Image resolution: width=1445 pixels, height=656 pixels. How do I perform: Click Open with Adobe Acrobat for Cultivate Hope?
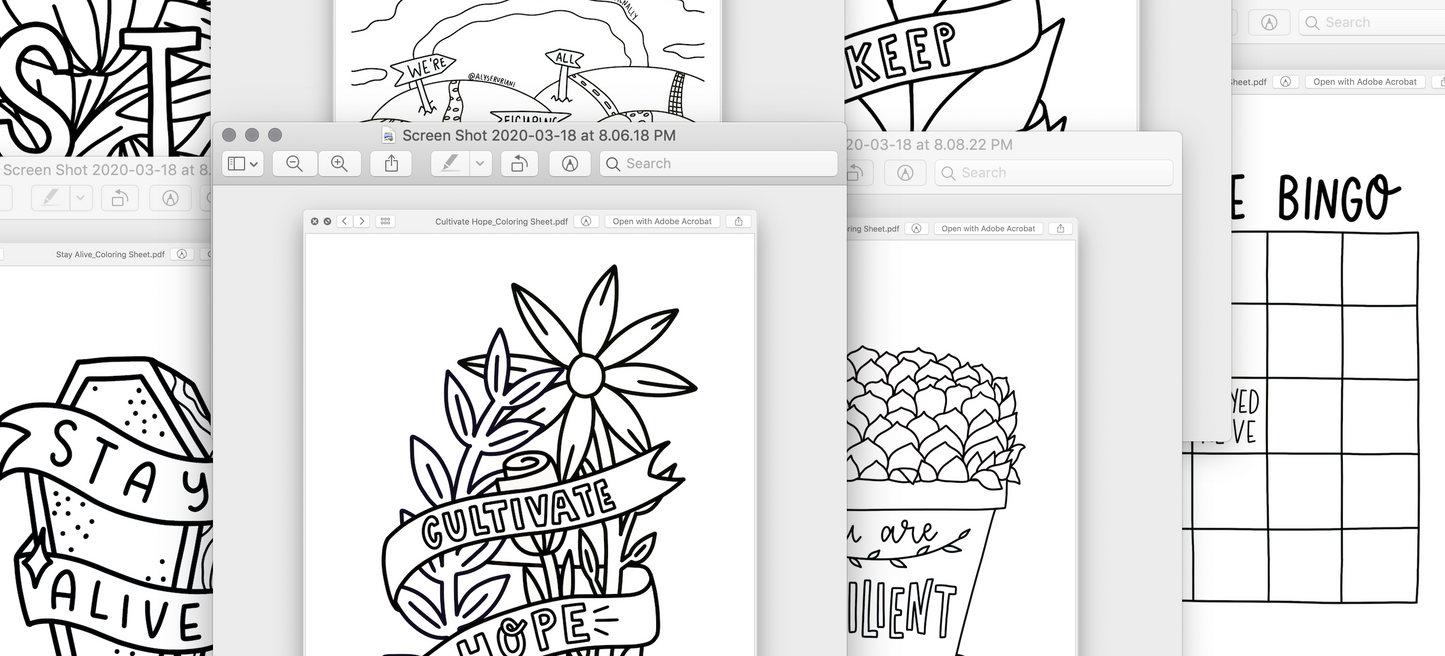click(662, 221)
